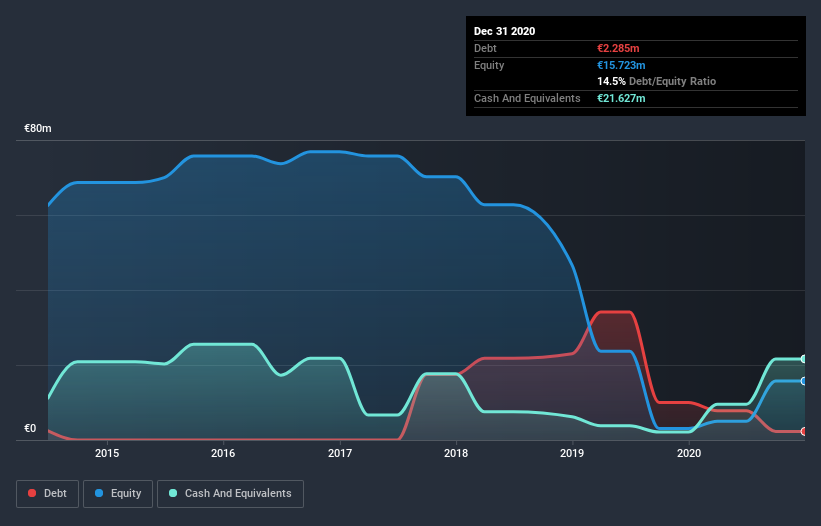
Task: Click the Equity row label in the tooltip
Action: tap(489, 65)
